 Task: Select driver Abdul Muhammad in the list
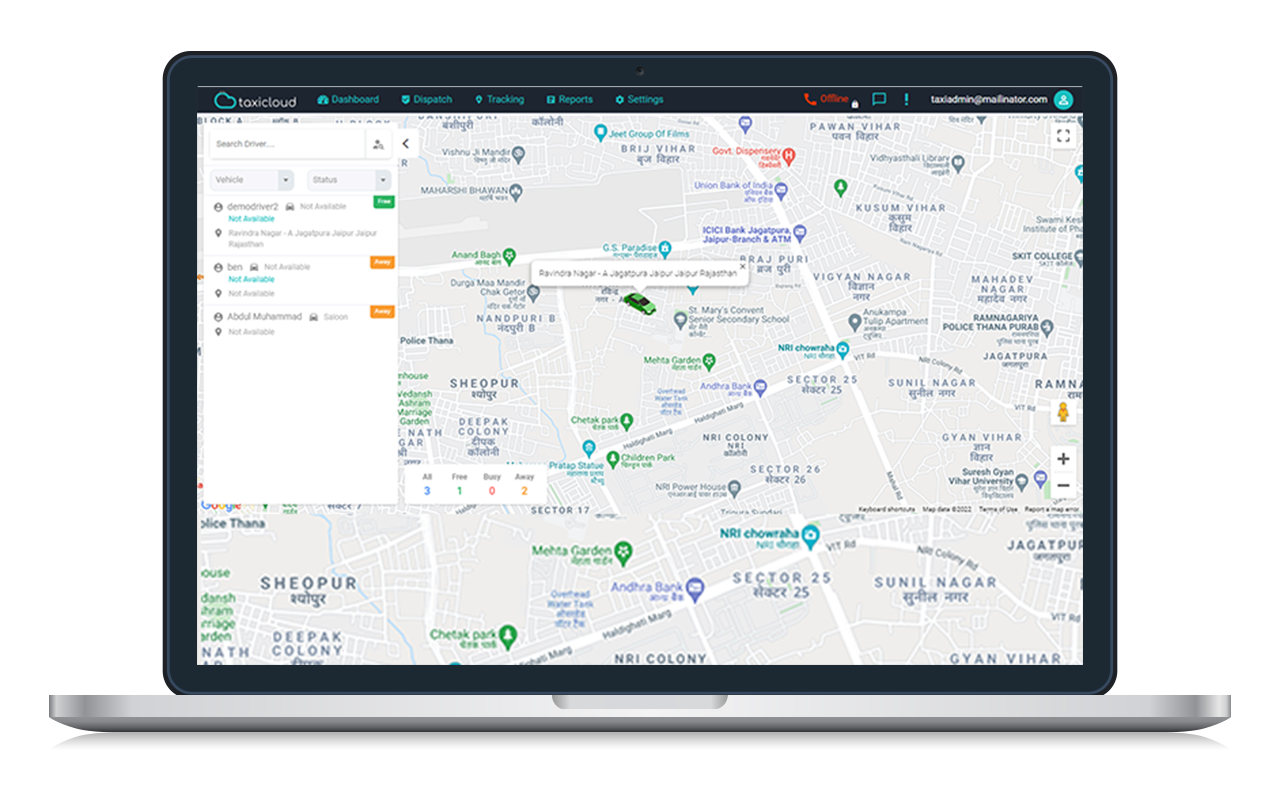click(264, 316)
